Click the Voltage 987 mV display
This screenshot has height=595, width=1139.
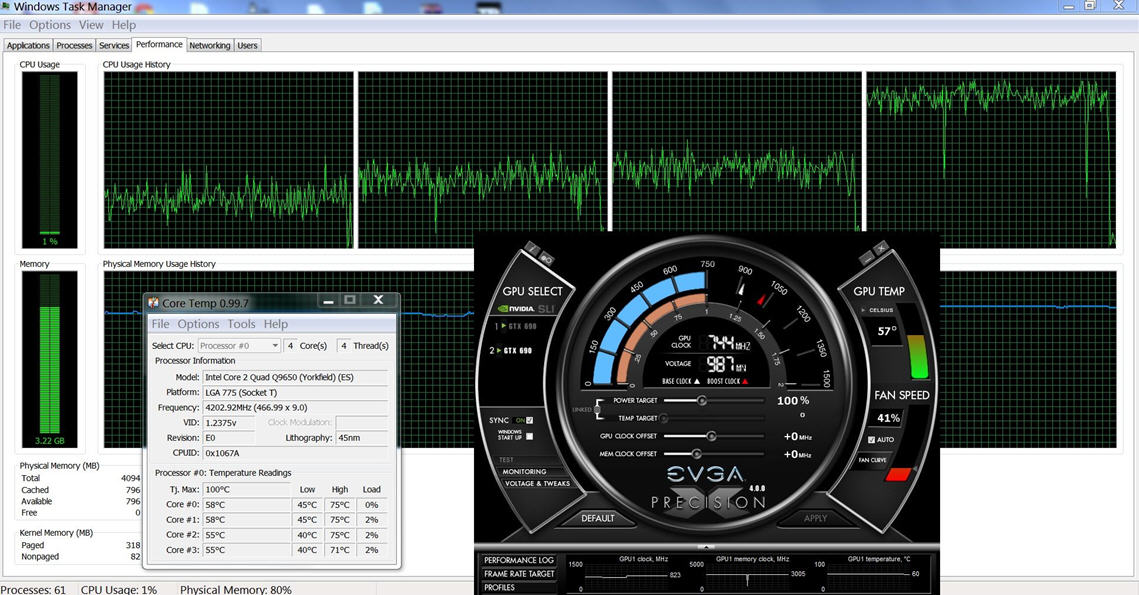[x=726, y=364]
